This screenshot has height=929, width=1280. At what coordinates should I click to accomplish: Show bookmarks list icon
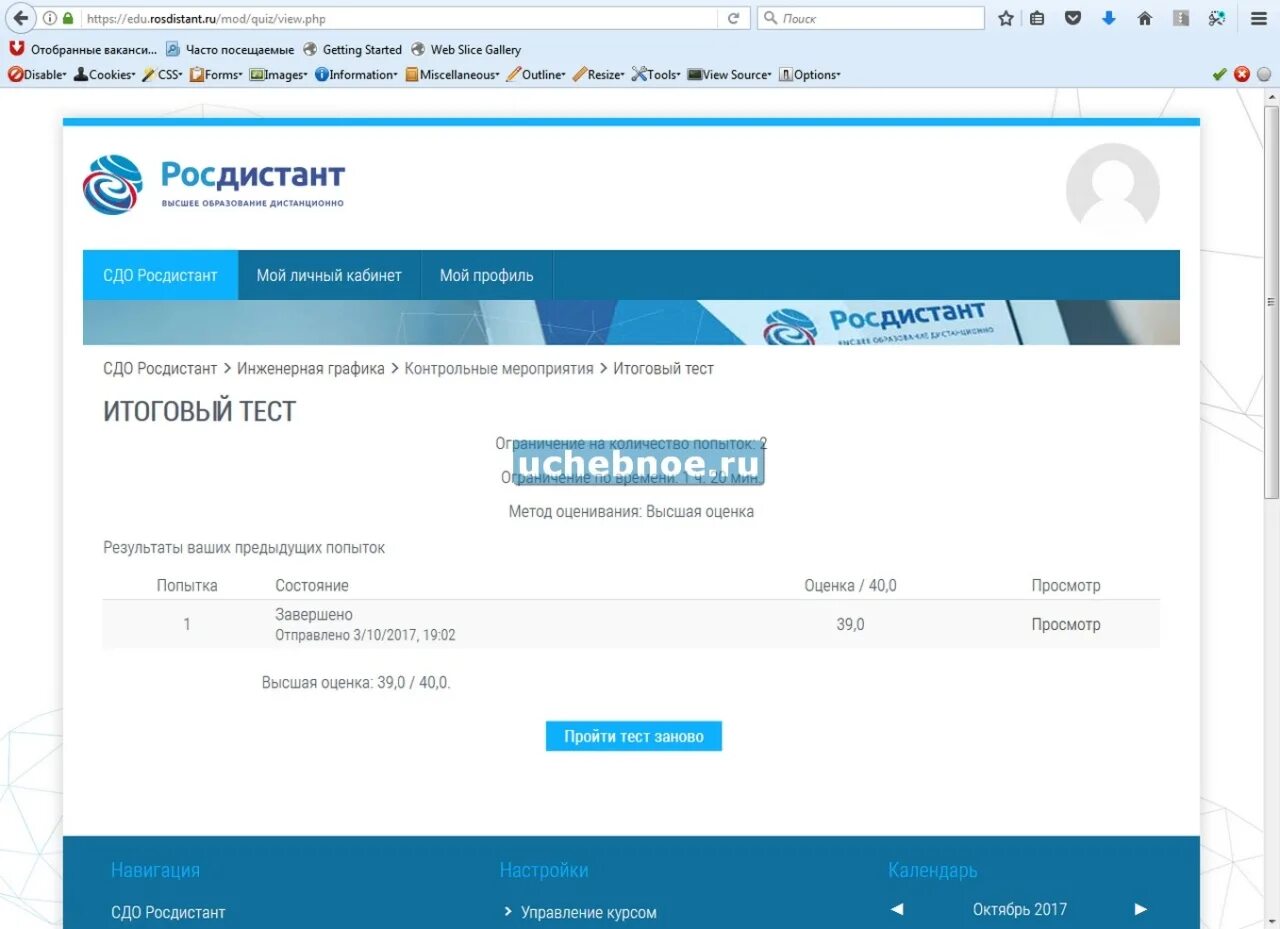coord(1038,18)
